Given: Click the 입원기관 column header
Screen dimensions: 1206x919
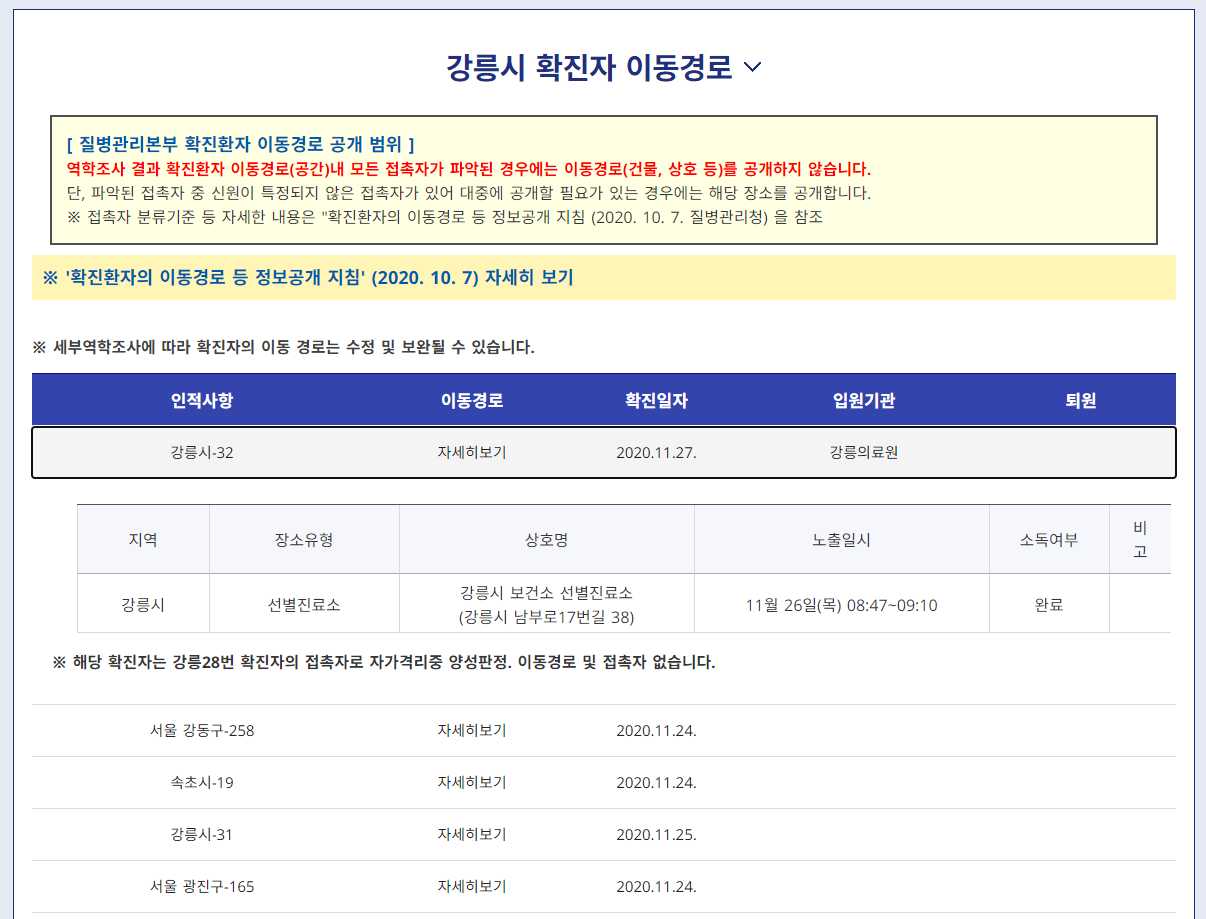Looking at the screenshot, I should pyautogui.click(x=864, y=401).
